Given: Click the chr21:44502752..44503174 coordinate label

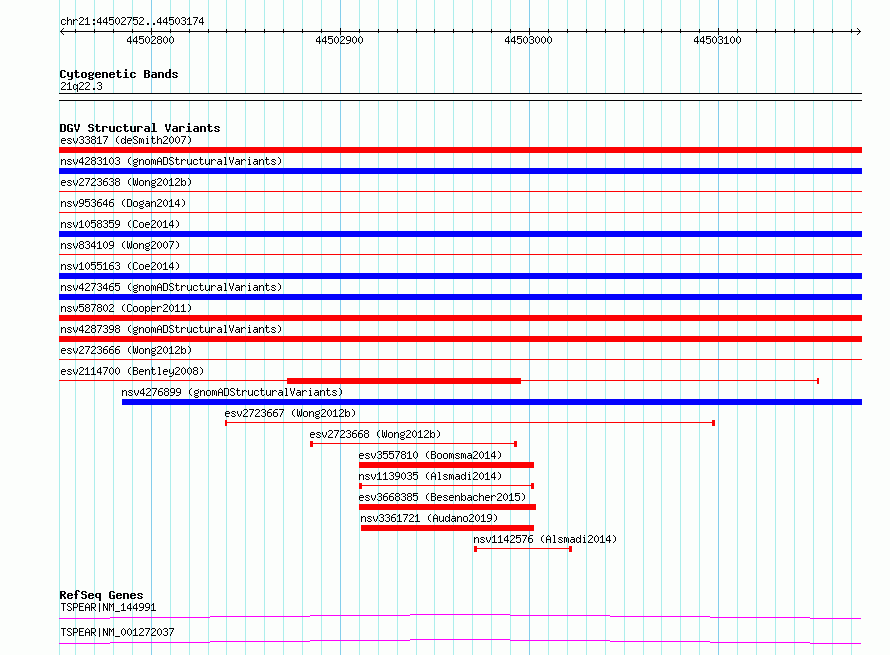Looking at the screenshot, I should pyautogui.click(x=132, y=21).
